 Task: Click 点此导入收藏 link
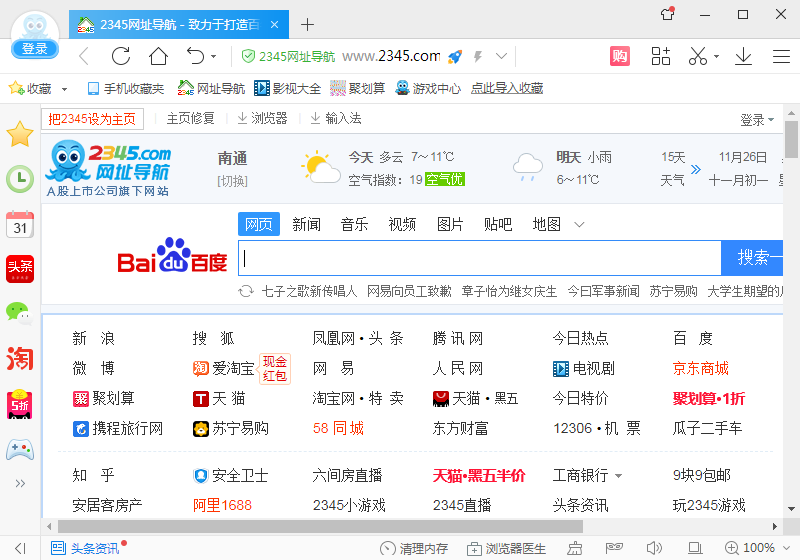pyautogui.click(x=507, y=88)
